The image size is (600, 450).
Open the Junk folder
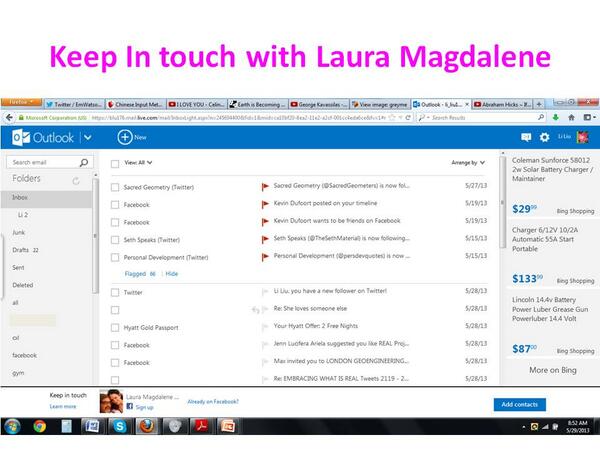click(x=18, y=232)
